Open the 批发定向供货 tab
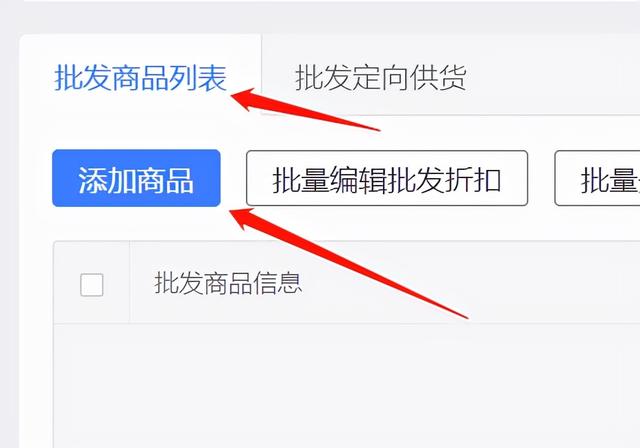The image size is (640, 448). click(x=380, y=78)
